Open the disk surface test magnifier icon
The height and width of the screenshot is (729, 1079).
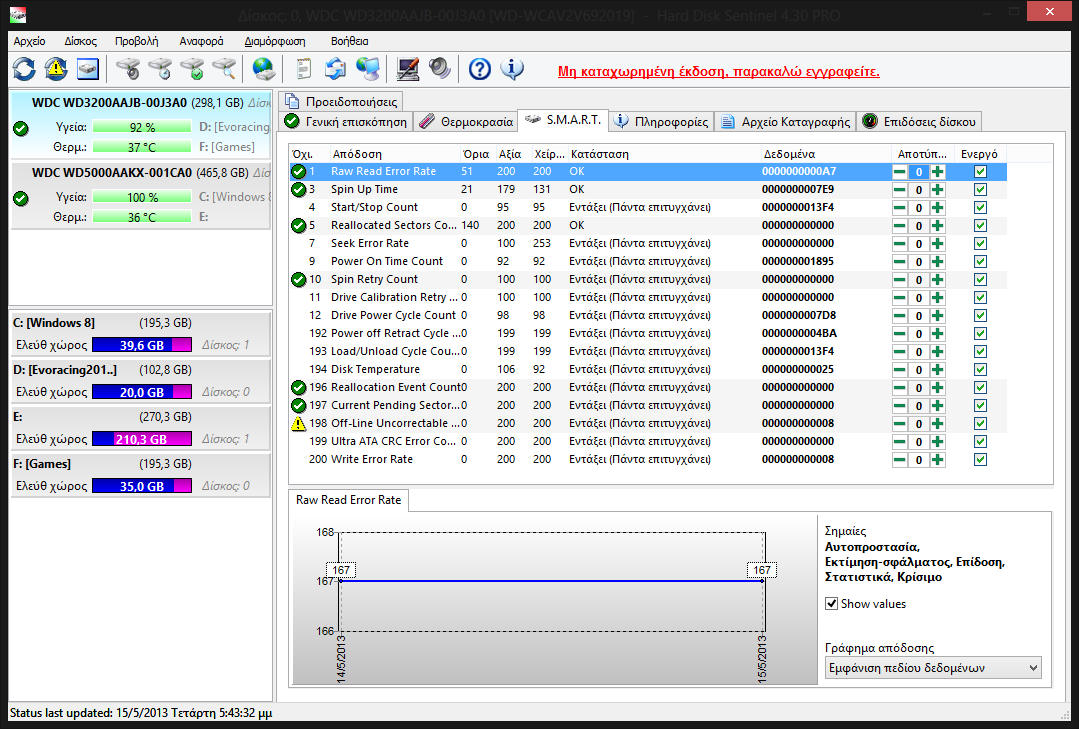tap(224, 69)
